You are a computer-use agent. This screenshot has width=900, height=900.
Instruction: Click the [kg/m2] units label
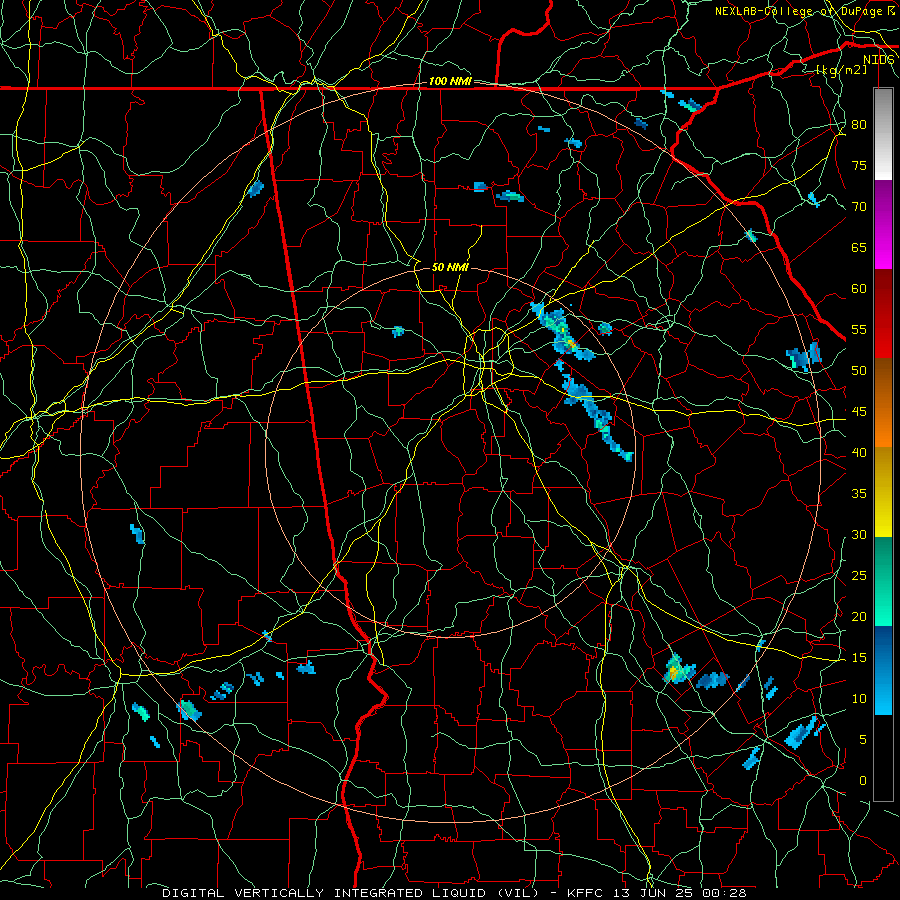pyautogui.click(x=841, y=70)
